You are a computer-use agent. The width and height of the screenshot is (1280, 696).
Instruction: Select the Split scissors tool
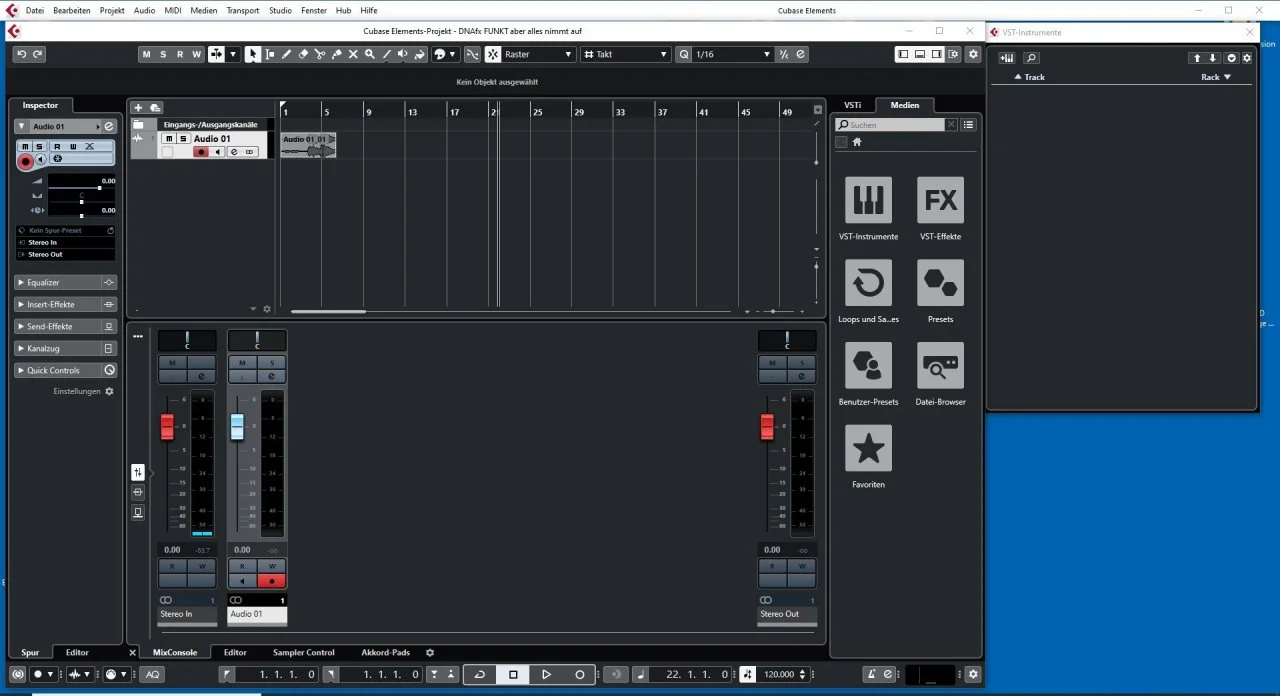(320, 54)
